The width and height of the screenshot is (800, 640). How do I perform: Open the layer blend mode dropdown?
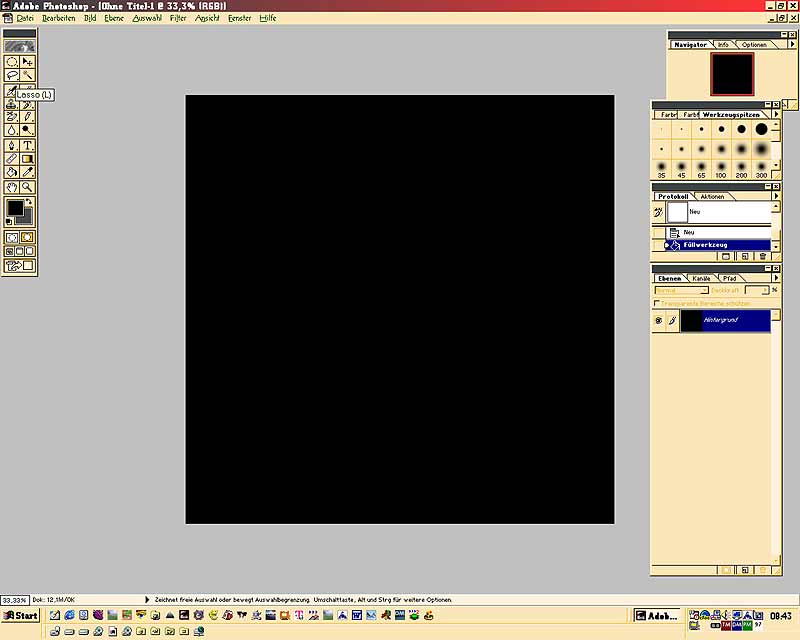click(682, 290)
